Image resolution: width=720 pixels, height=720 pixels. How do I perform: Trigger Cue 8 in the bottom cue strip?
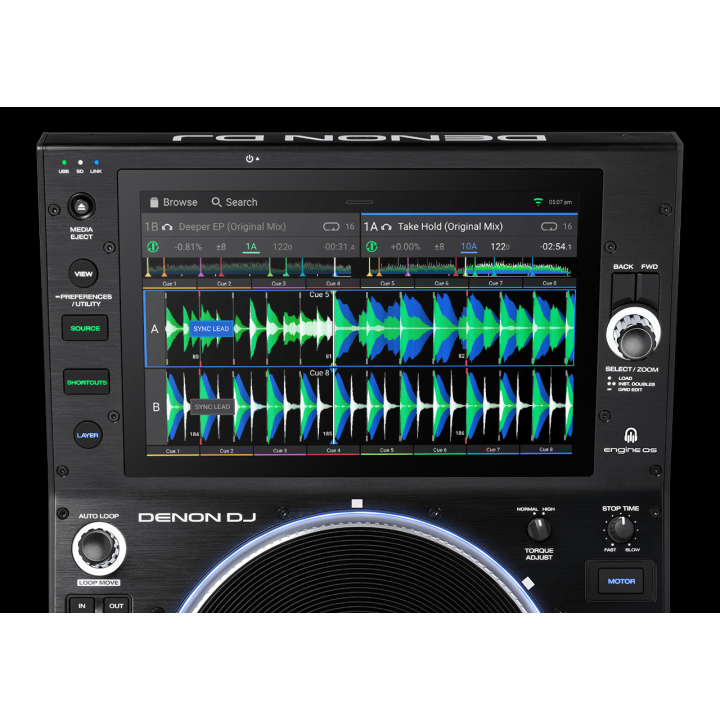point(546,450)
